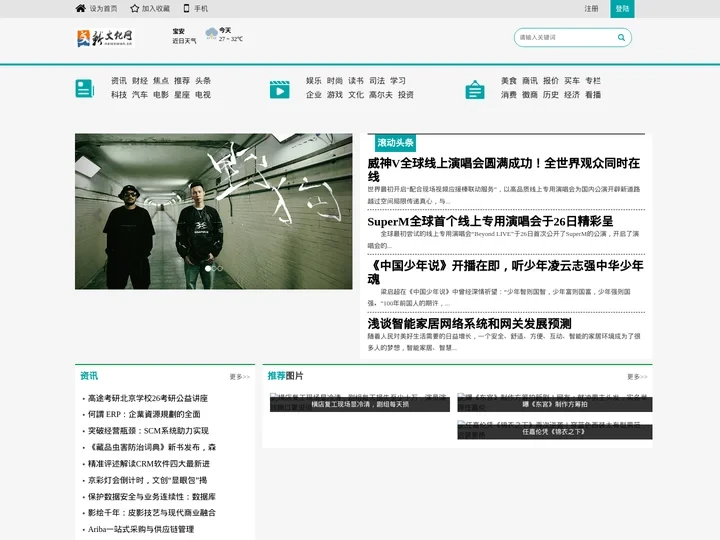Screen dimensions: 720x540
Task: Open article 突破经营瓶颈：SCM系统助力实现
Action: point(148,431)
